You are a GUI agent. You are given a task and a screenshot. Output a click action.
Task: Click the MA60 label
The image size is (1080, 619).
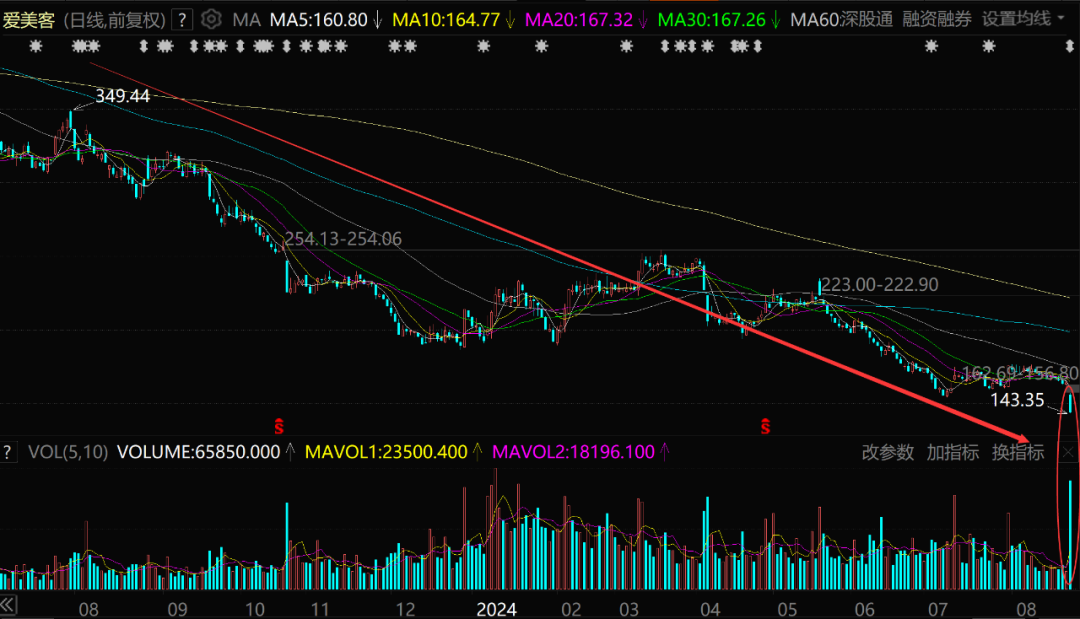[814, 20]
